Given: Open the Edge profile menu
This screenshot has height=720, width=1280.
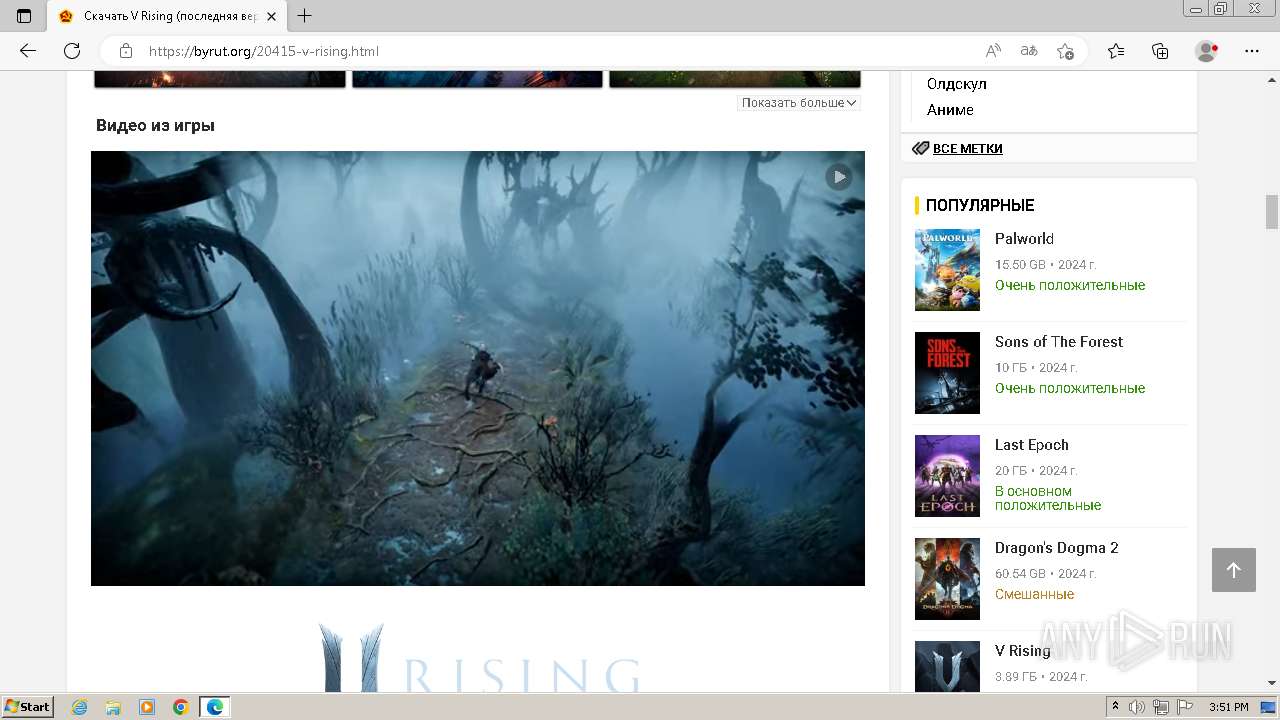Looking at the screenshot, I should (x=1207, y=51).
